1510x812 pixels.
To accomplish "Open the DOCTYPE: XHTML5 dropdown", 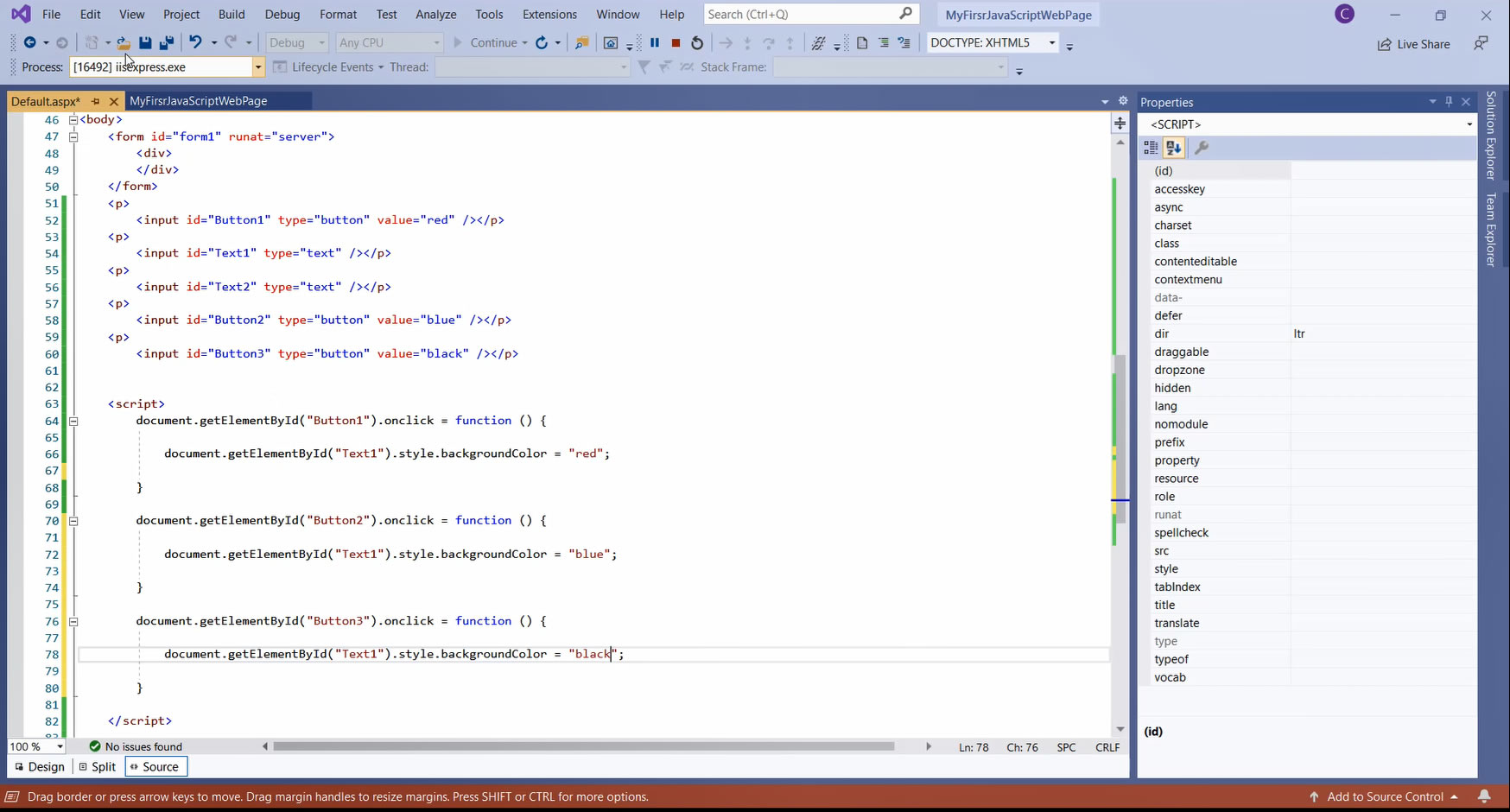I will (x=1051, y=42).
